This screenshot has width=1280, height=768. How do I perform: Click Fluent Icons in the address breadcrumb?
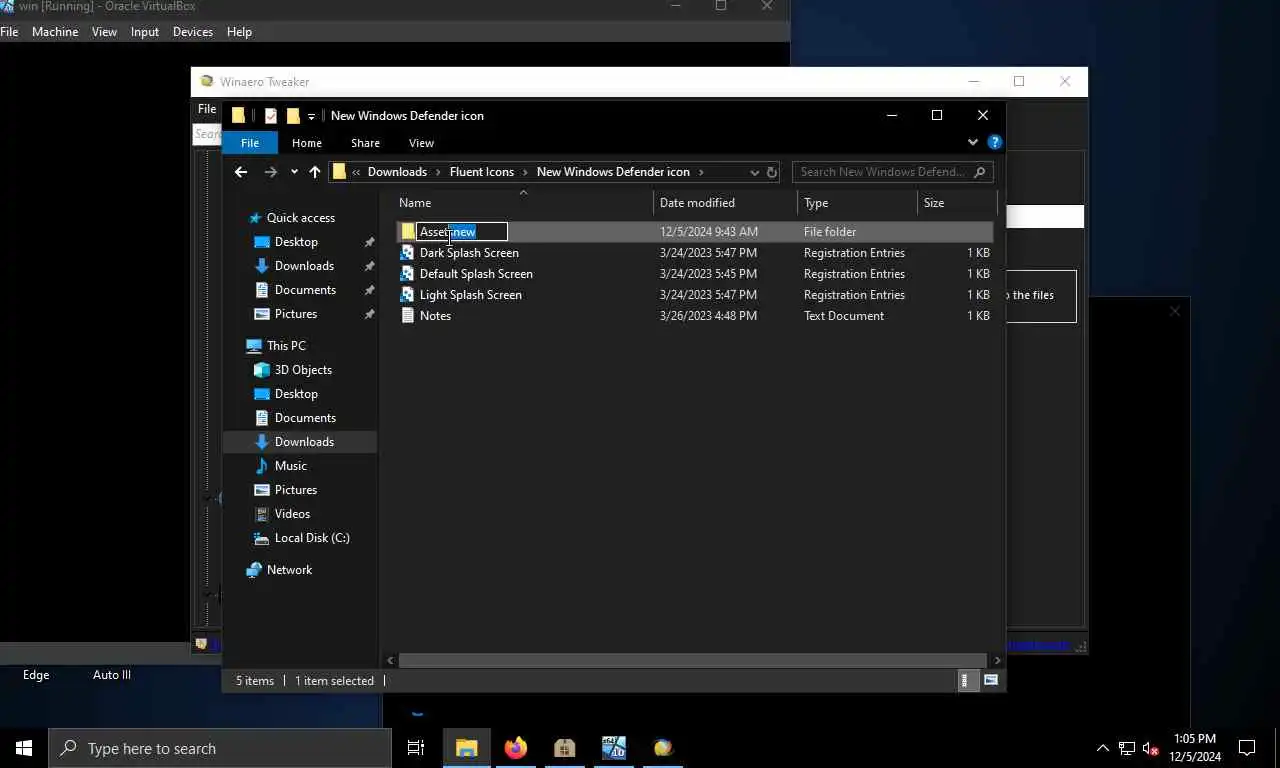[481, 172]
